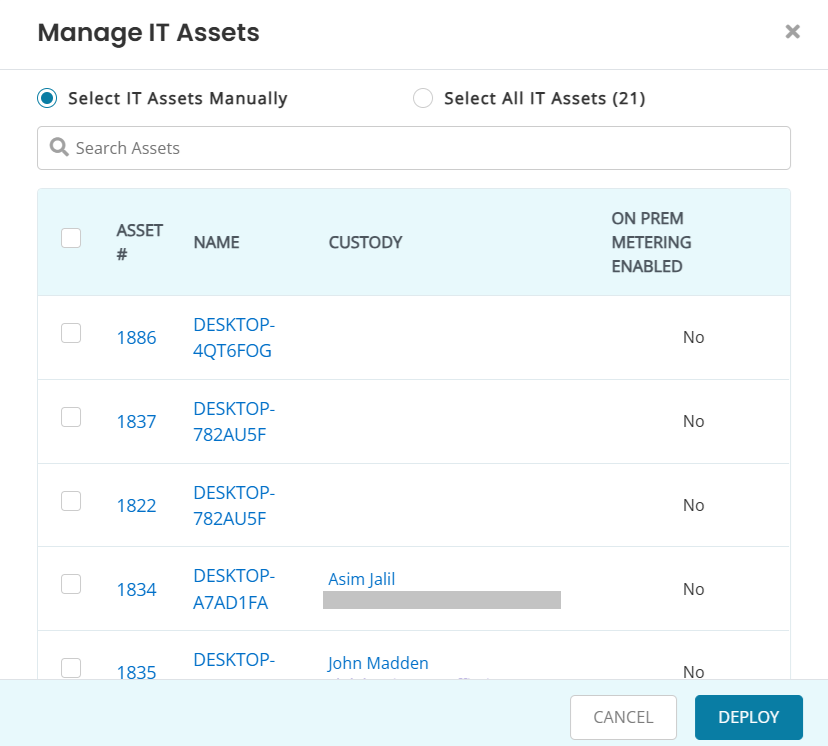
Task: Focus the Search Assets input field
Action: pyautogui.click(x=420, y=148)
